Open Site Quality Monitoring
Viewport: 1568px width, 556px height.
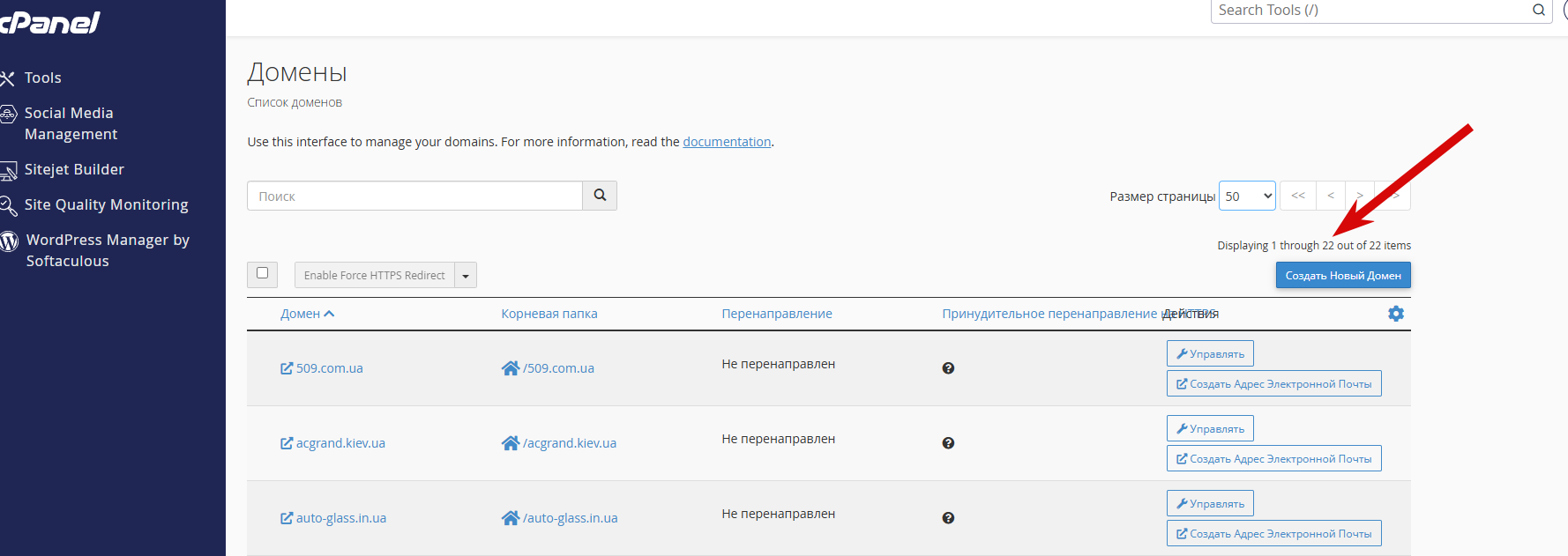click(x=106, y=204)
